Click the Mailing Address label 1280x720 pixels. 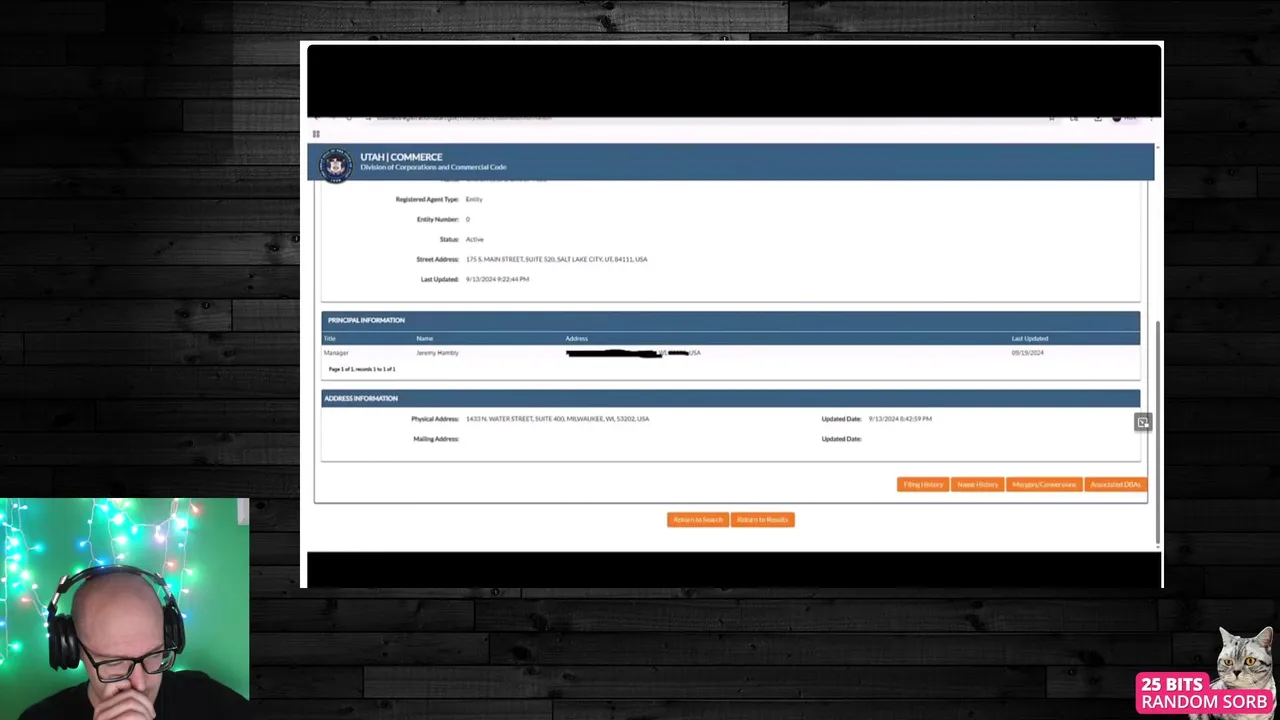[x=436, y=439]
